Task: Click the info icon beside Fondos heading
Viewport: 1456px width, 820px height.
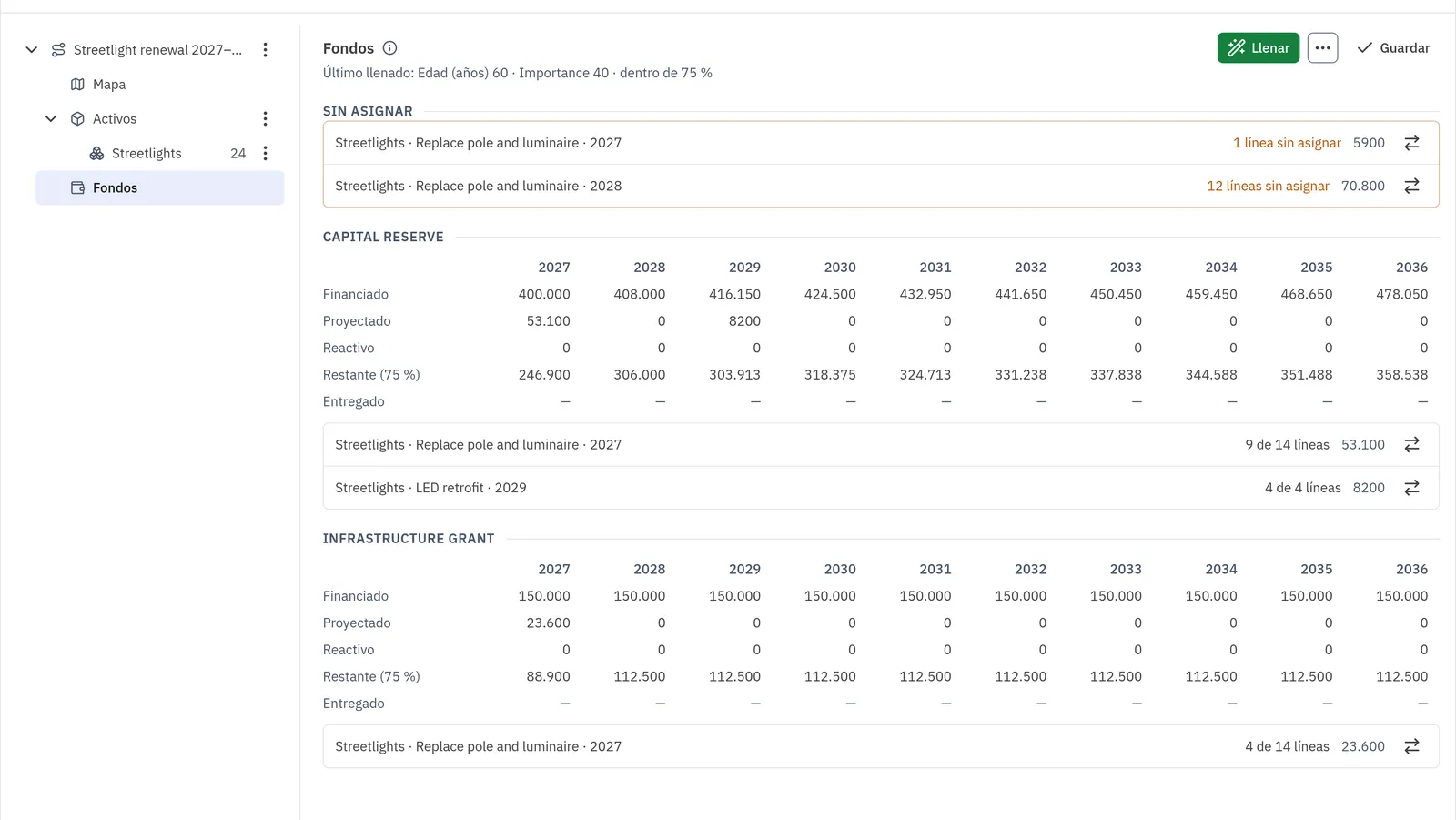Action: point(389,48)
